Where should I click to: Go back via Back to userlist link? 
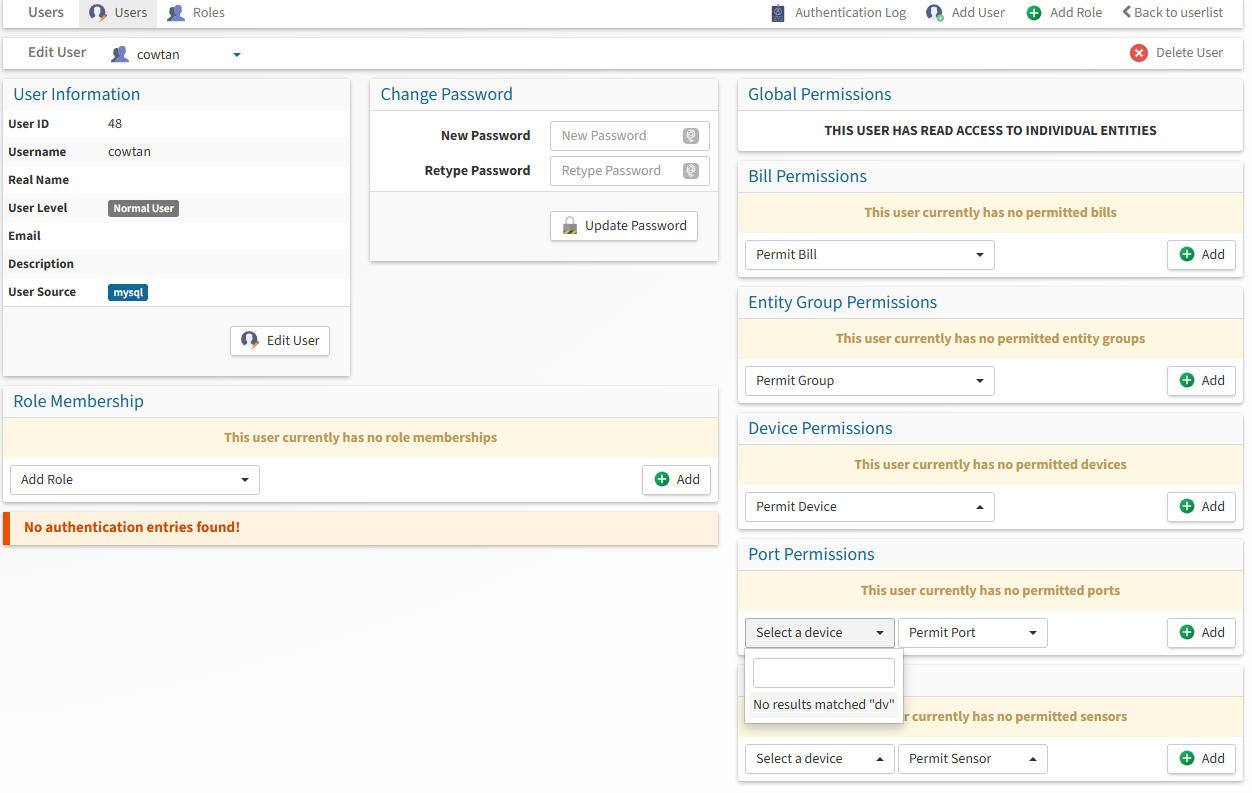(1172, 13)
